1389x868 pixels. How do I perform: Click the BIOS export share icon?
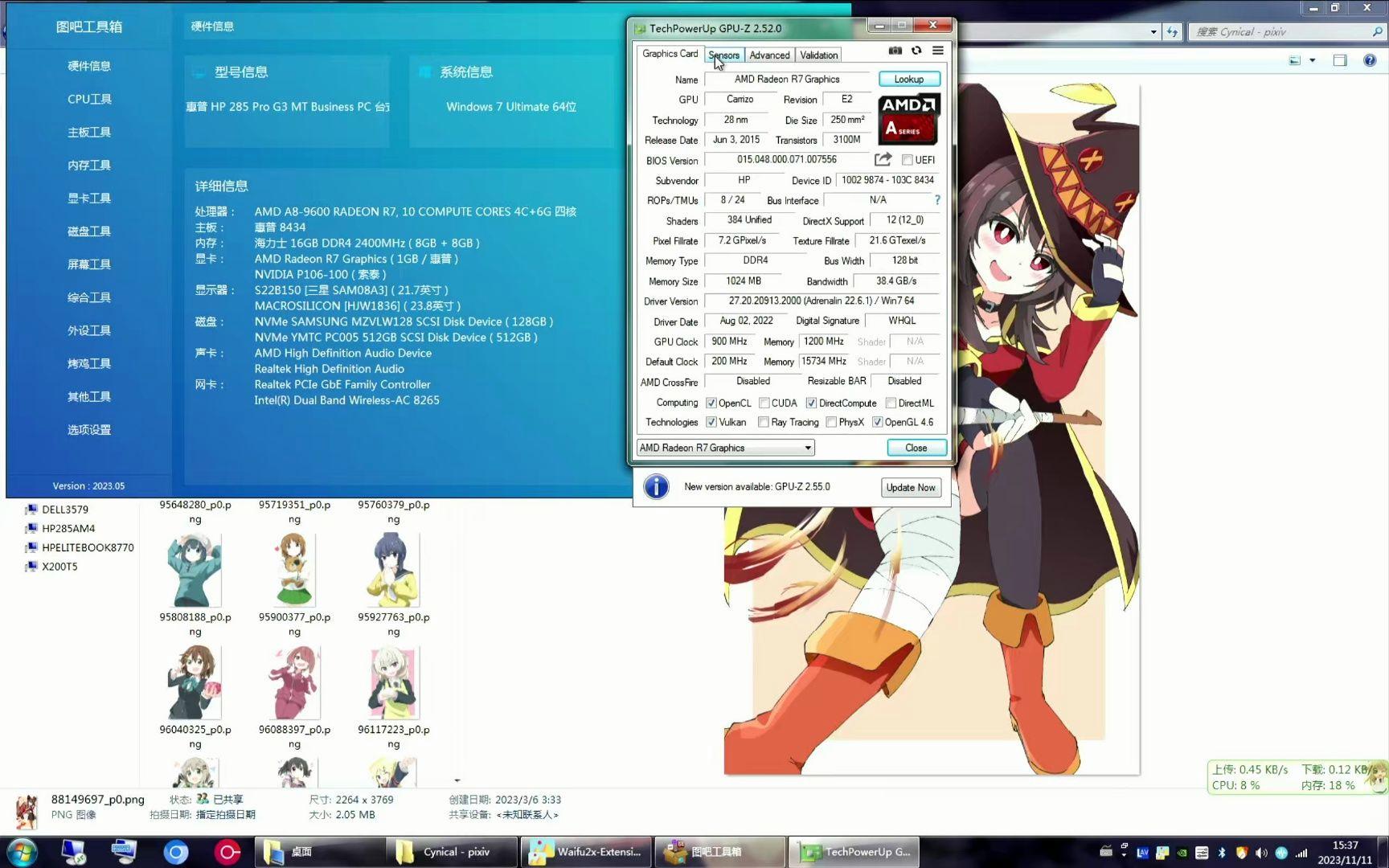883,159
